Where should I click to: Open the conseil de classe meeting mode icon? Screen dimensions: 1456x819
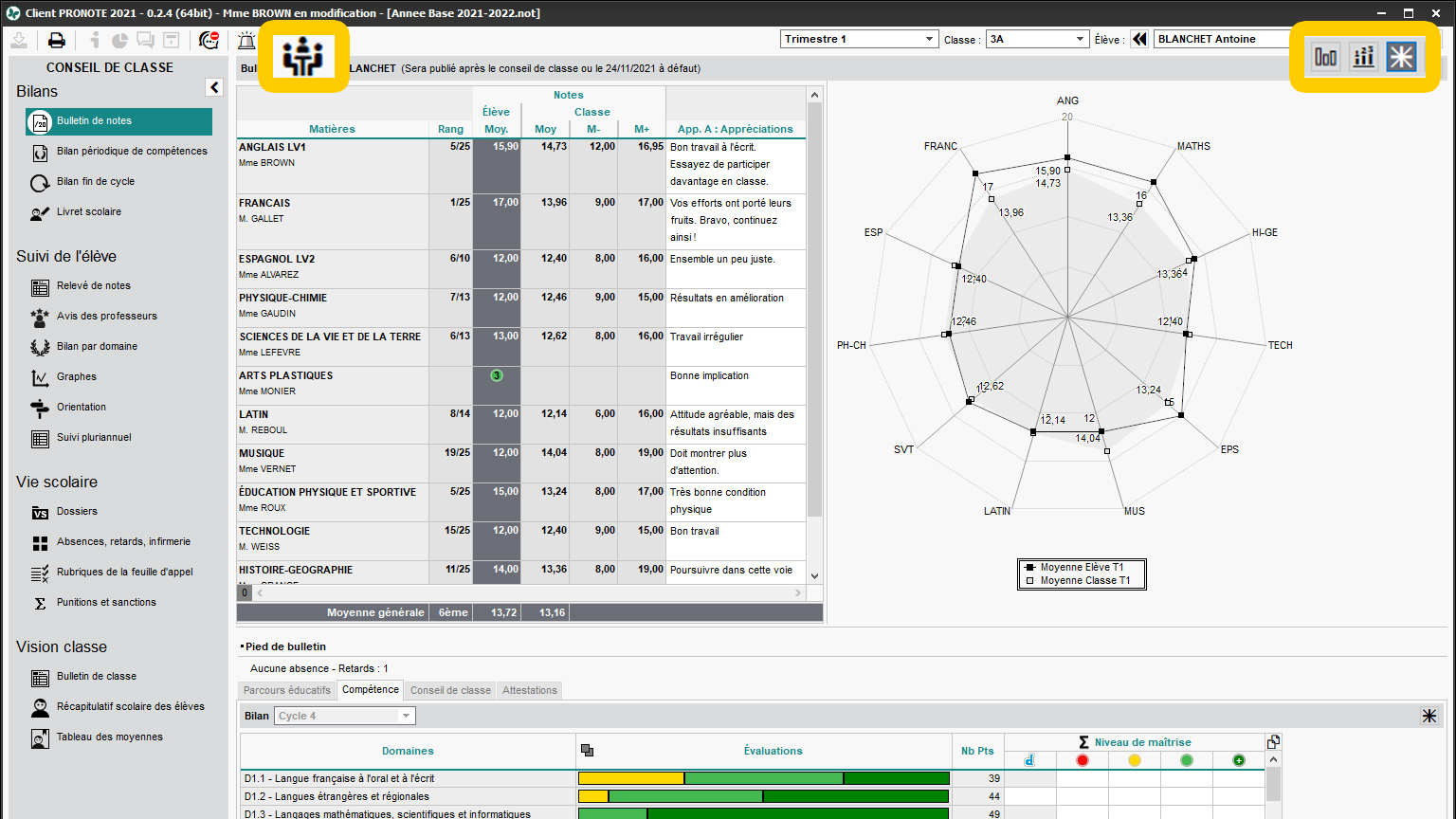(x=303, y=57)
